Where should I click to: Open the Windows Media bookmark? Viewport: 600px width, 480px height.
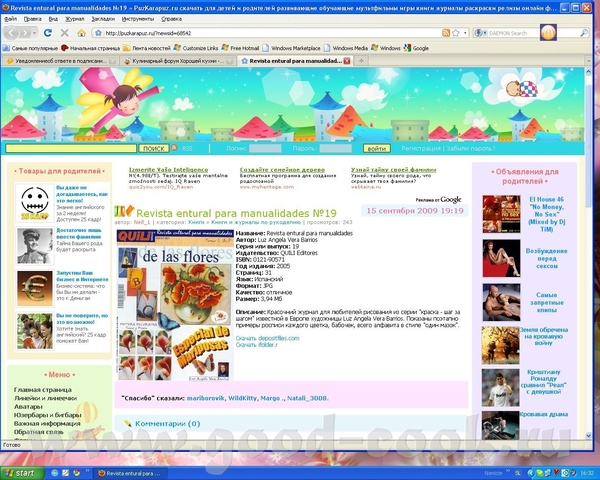point(346,48)
